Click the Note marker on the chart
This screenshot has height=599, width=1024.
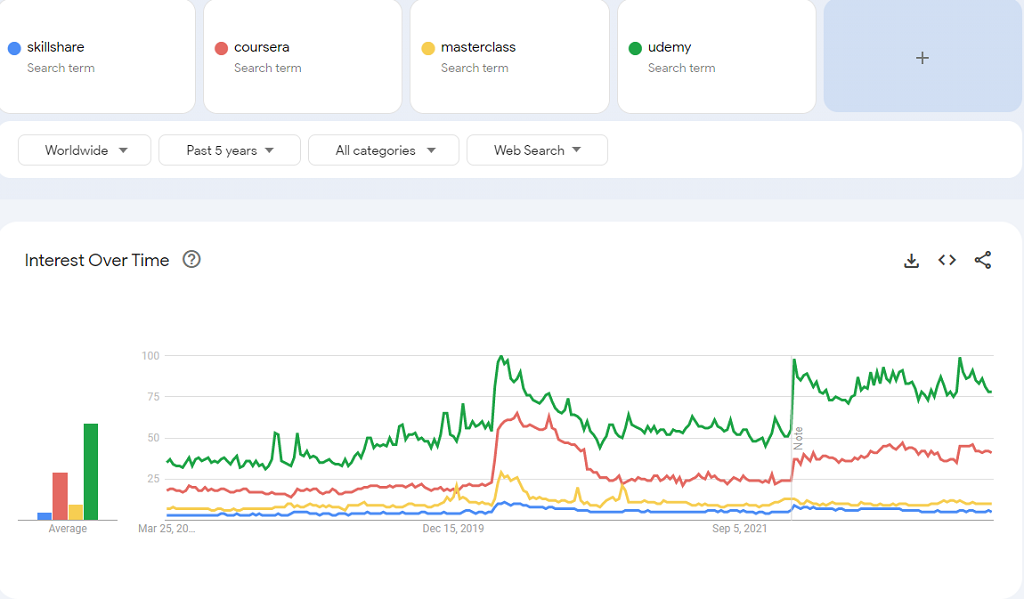click(x=798, y=438)
